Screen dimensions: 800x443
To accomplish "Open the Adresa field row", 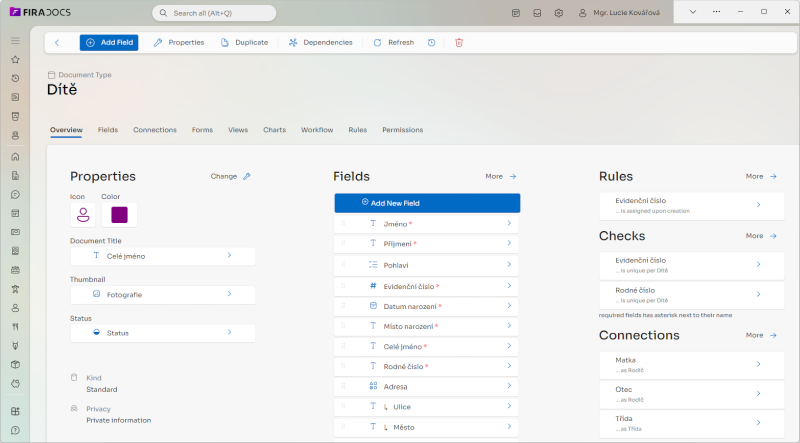I will point(426,386).
